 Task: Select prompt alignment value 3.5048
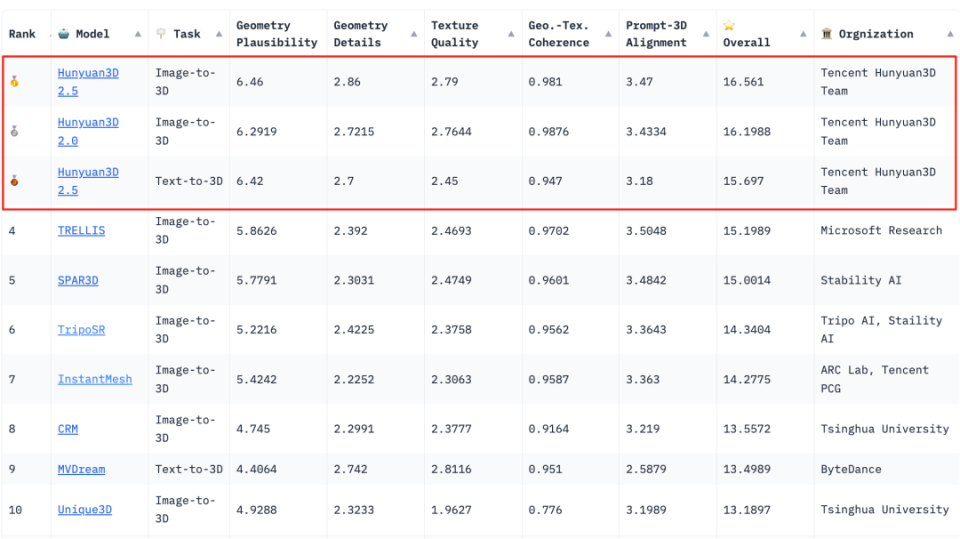coord(646,230)
